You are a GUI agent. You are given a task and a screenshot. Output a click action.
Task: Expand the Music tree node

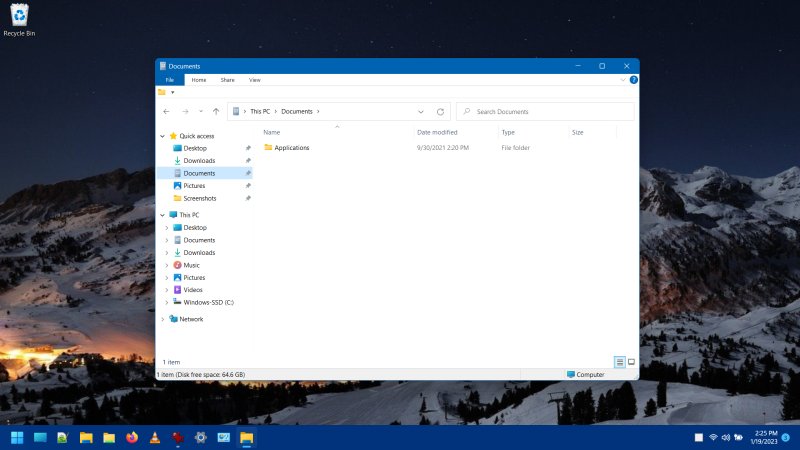tap(166, 265)
